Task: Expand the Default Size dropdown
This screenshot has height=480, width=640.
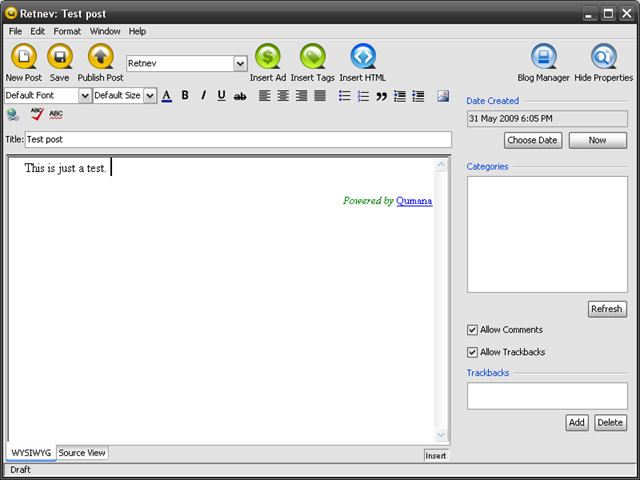Action: tap(150, 96)
